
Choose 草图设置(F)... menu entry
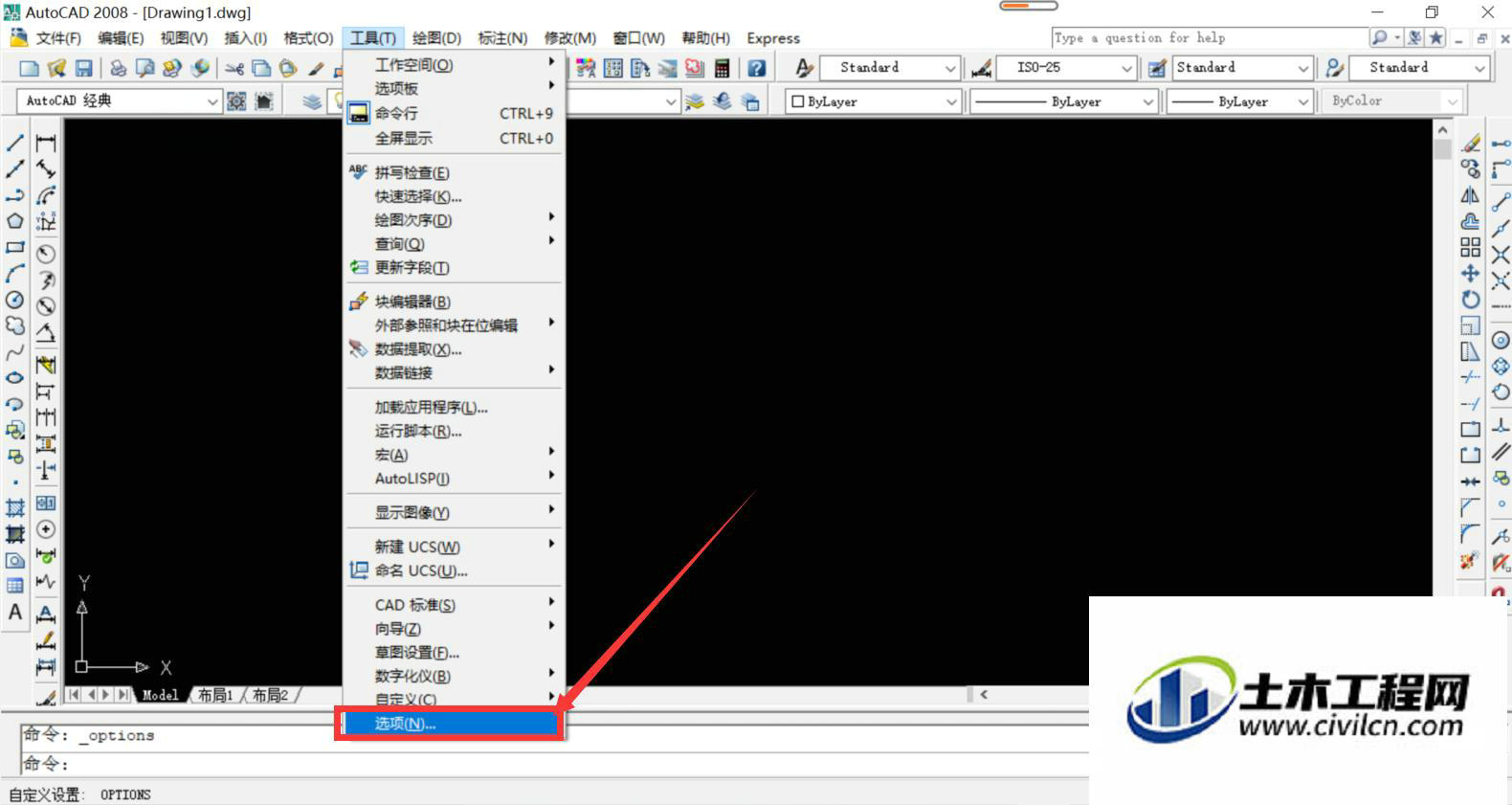[455, 653]
